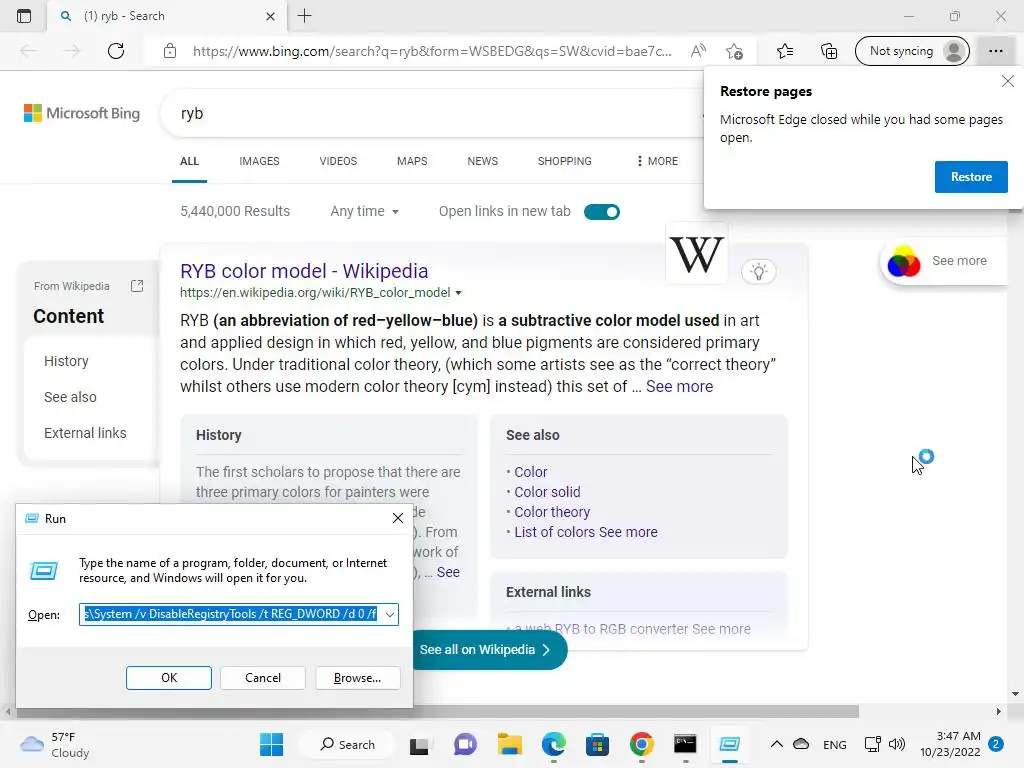
Task: Expand the en.wikipedia.org URL dropdown arrow
Action: click(458, 293)
